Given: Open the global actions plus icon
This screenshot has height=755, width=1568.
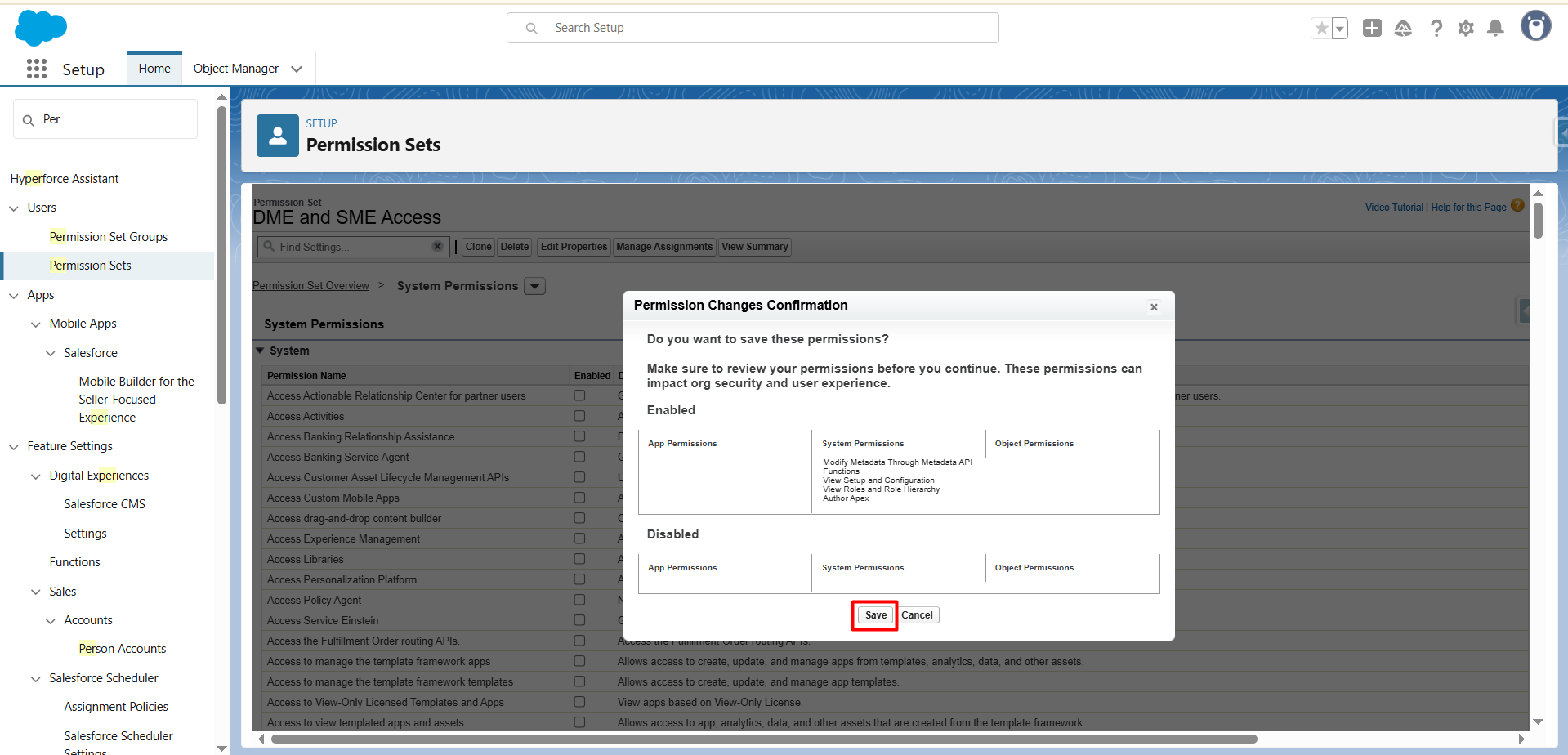Looking at the screenshot, I should [1372, 28].
